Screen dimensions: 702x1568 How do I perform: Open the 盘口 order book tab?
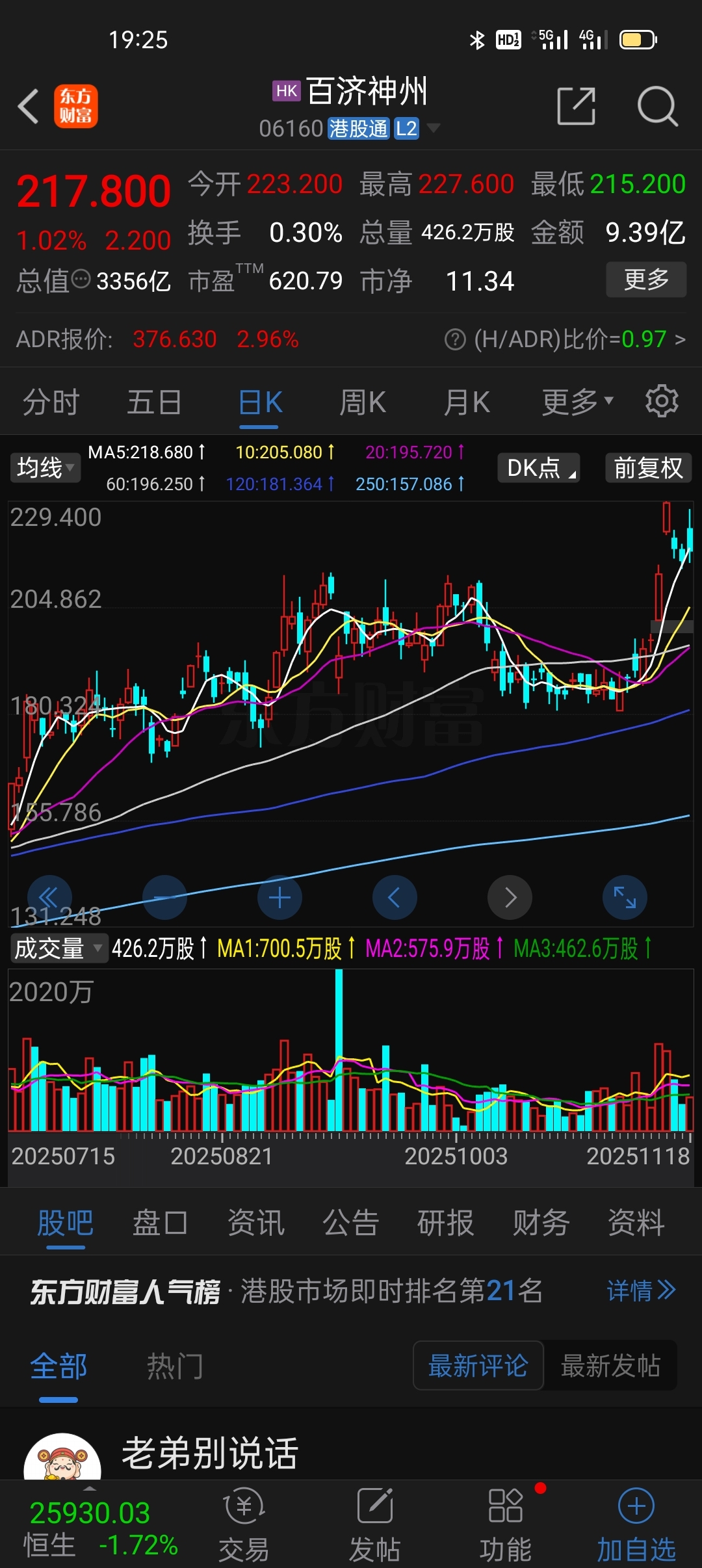[160, 1223]
